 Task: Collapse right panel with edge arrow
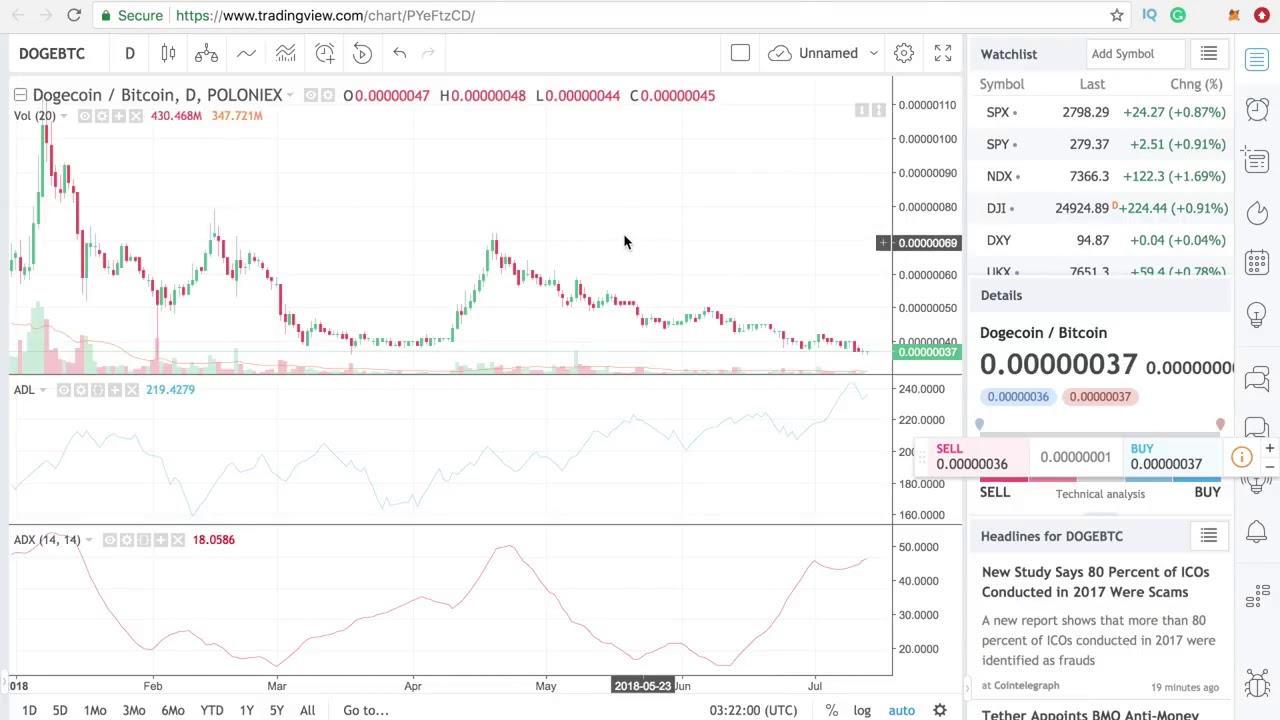coord(967,688)
